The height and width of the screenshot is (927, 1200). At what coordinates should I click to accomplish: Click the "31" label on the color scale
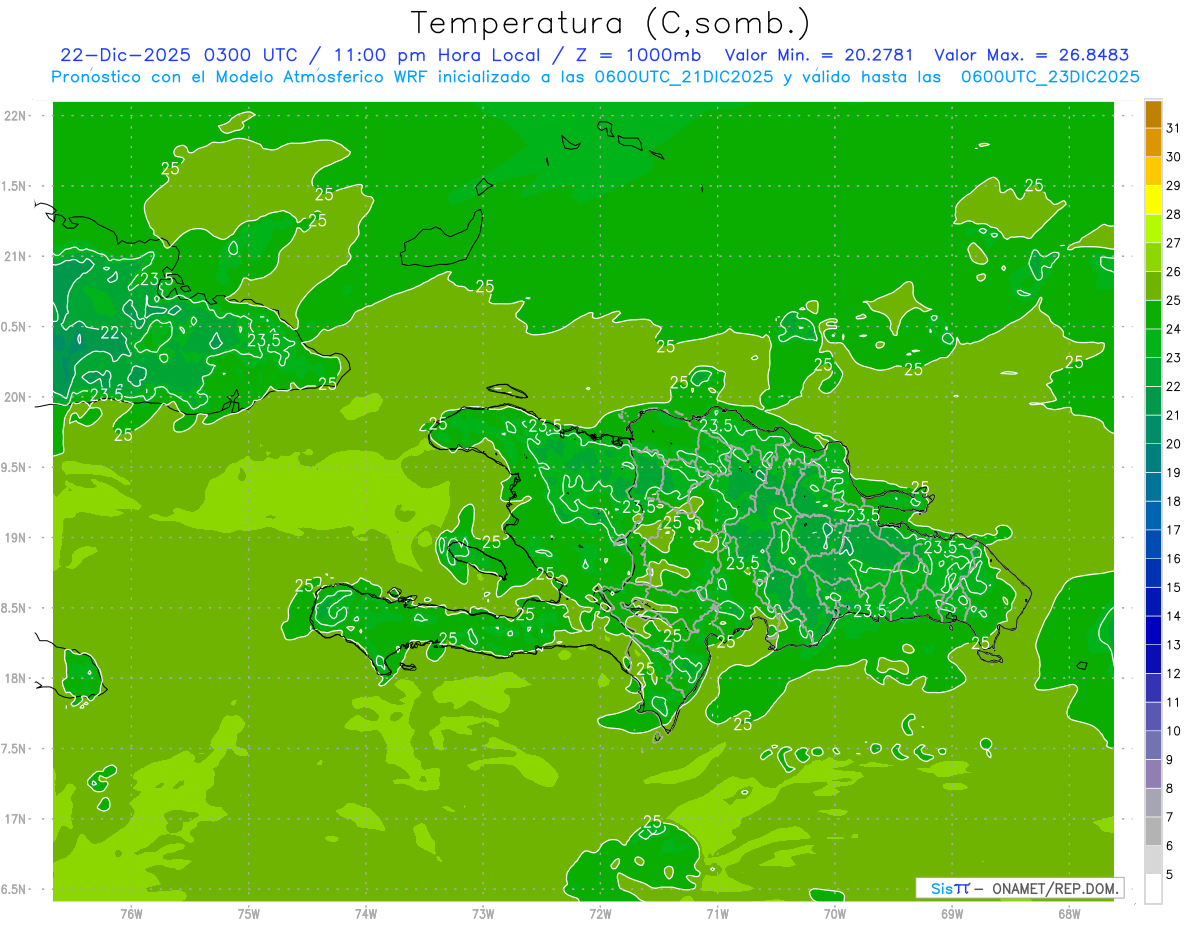point(1174,128)
